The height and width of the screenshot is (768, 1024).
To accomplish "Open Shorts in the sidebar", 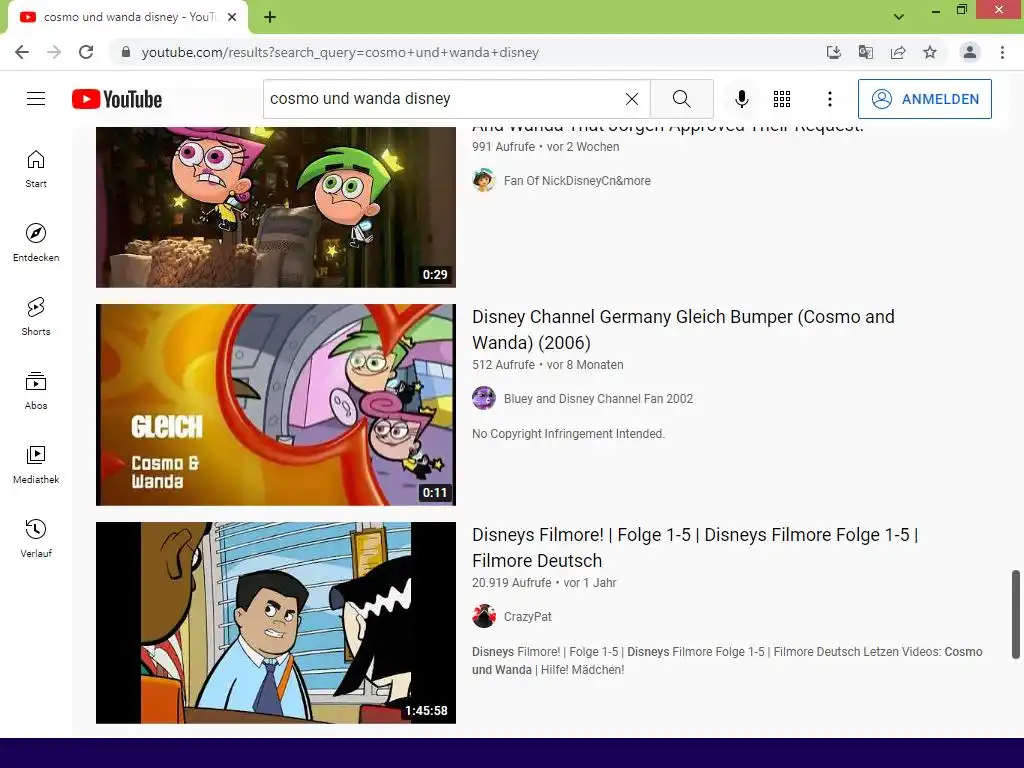I will point(36,317).
